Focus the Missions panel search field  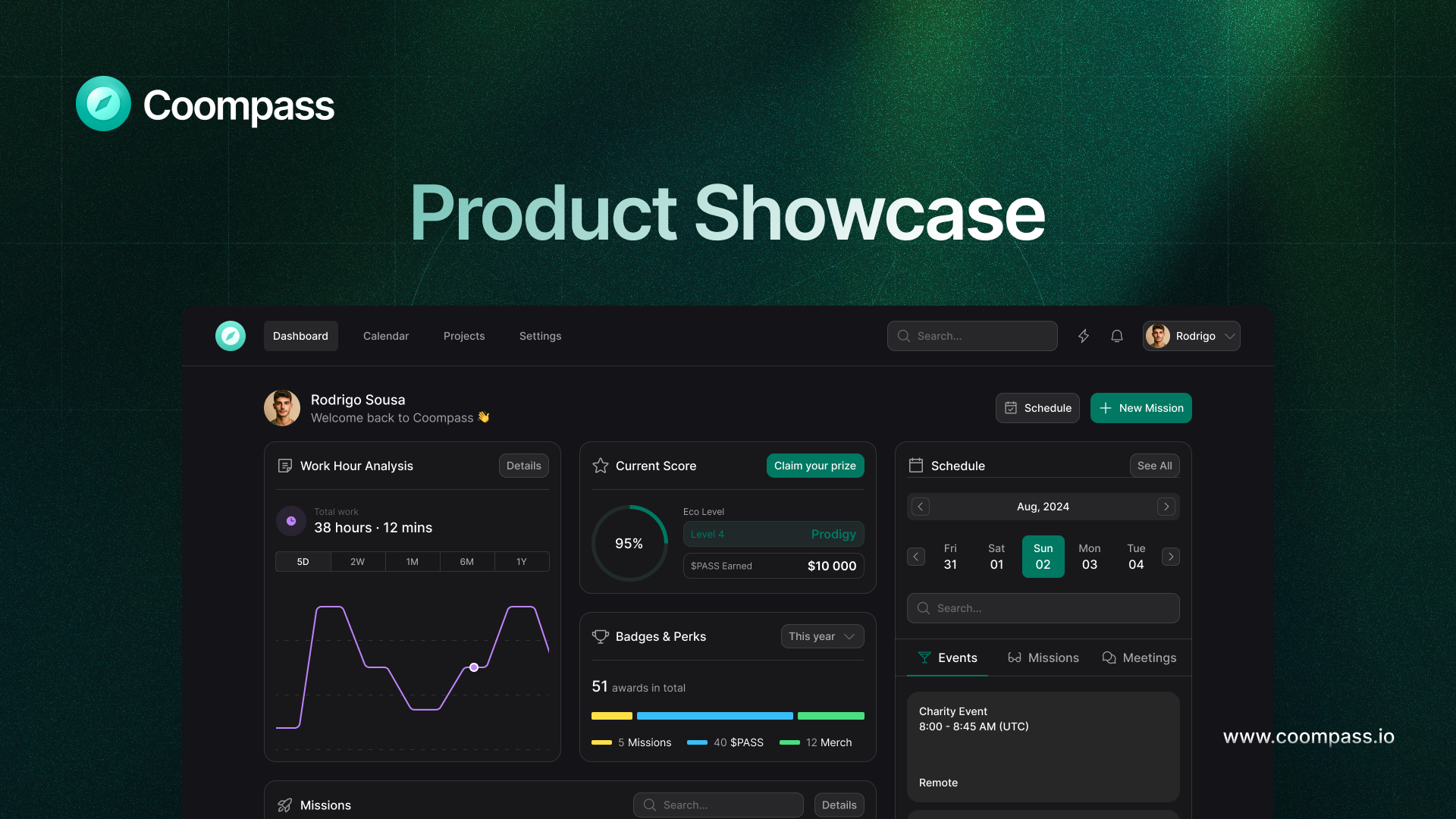tap(718, 805)
